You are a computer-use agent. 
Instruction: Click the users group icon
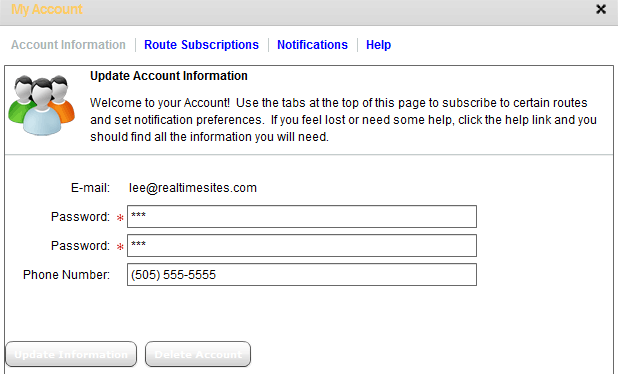(x=41, y=105)
